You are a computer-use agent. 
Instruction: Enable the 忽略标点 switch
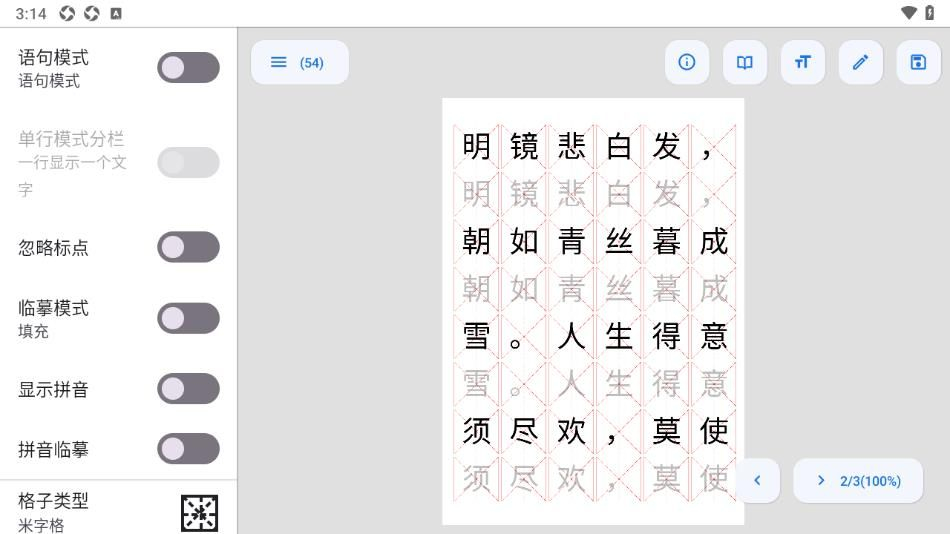[188, 247]
